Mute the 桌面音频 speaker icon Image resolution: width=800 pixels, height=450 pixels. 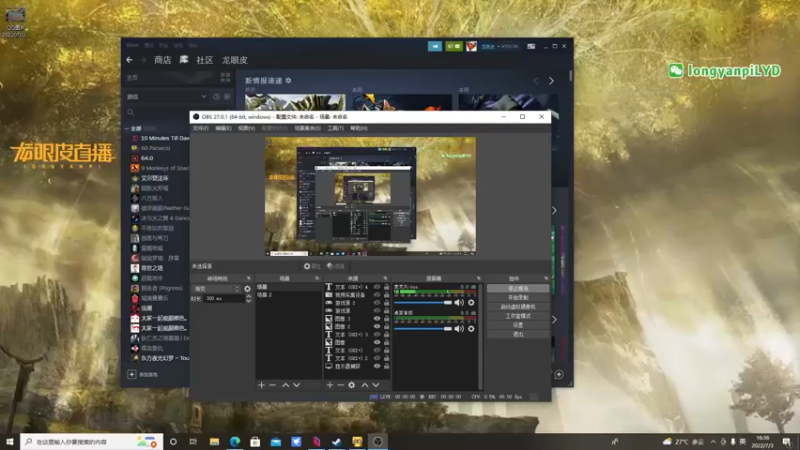(459, 329)
